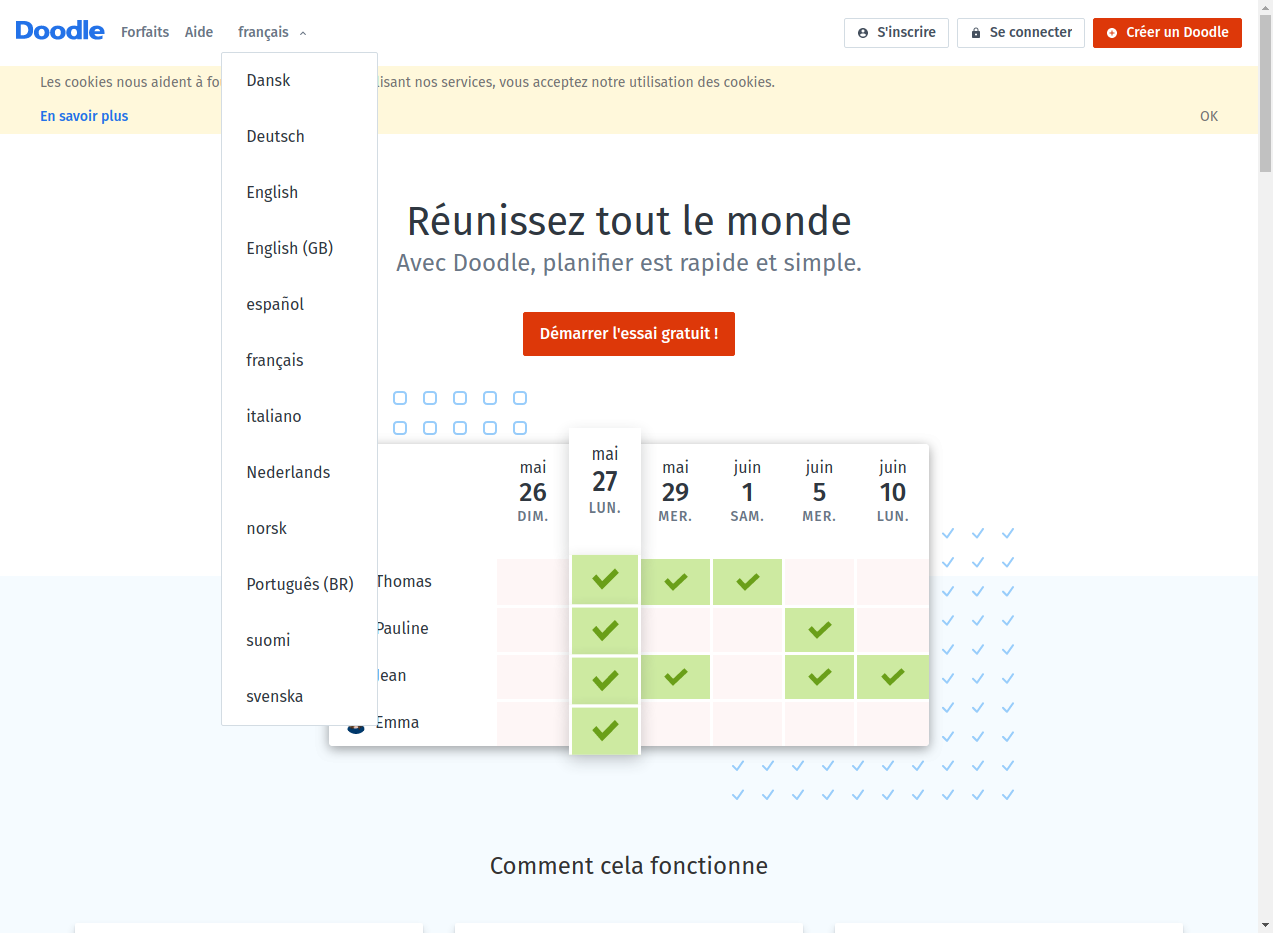The width and height of the screenshot is (1273, 933).
Task: Click the Thomas participant name
Action: 404,581
